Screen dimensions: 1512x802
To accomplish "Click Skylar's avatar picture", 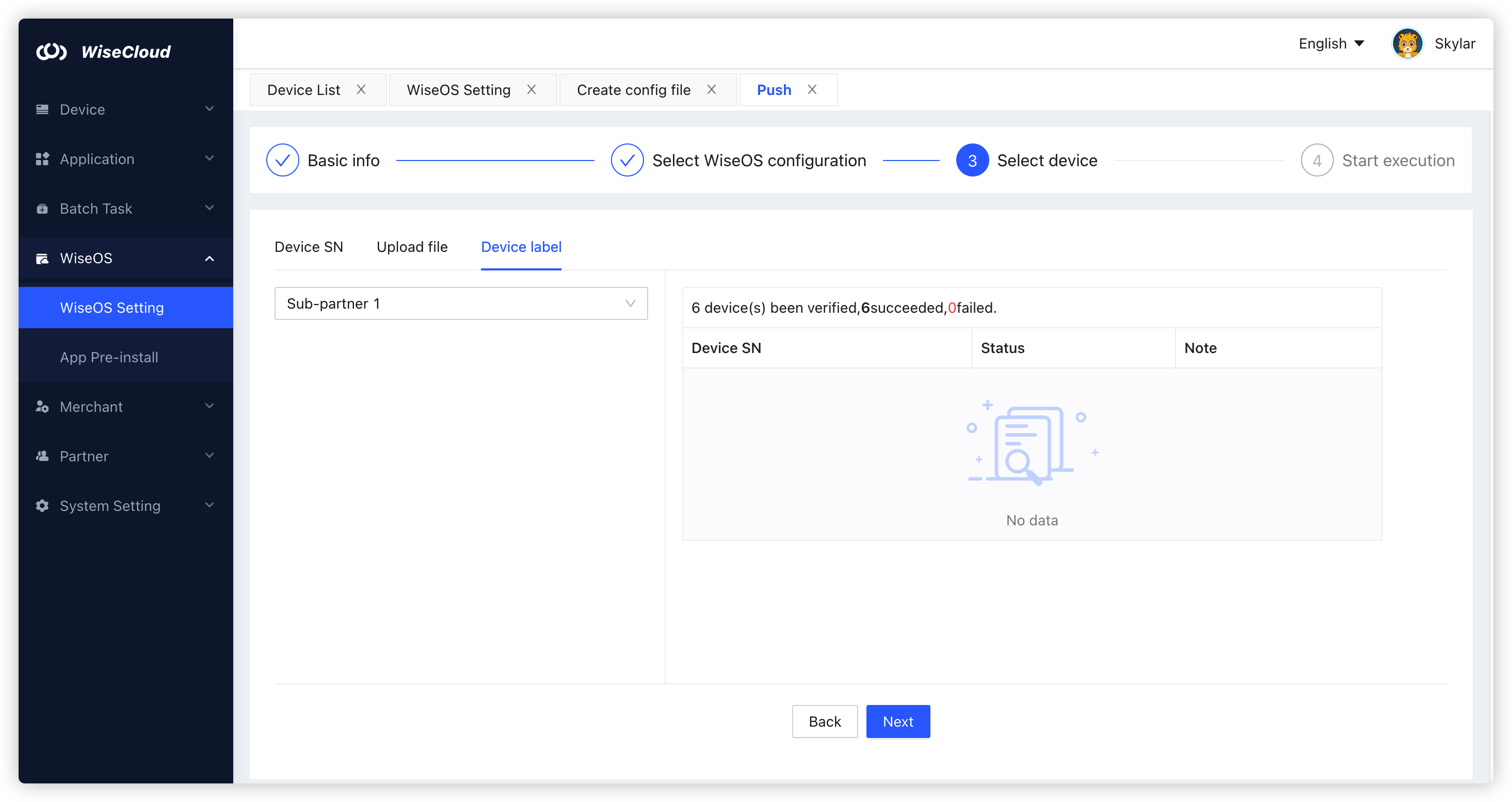I will (x=1407, y=43).
